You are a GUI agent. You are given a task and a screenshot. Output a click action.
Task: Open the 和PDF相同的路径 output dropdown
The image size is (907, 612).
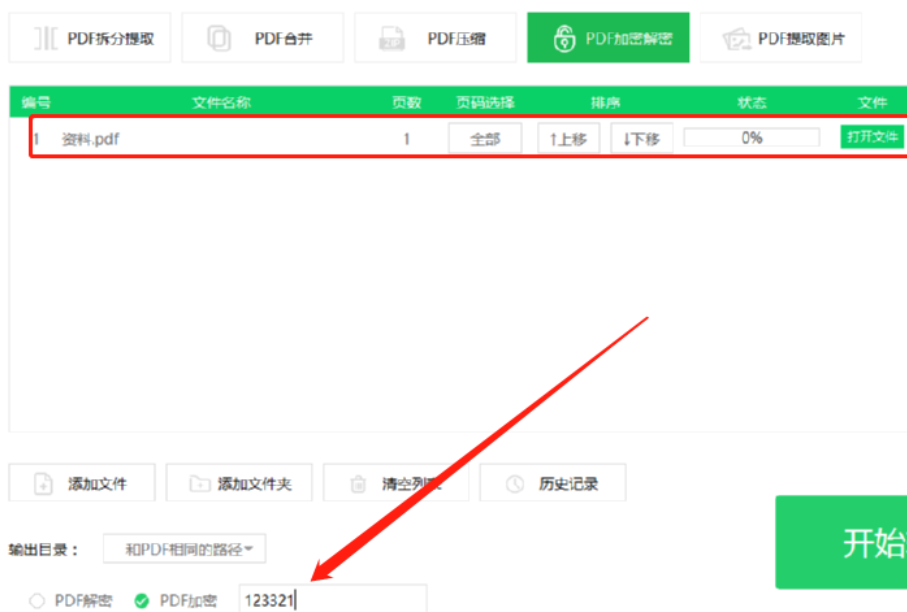(185, 548)
